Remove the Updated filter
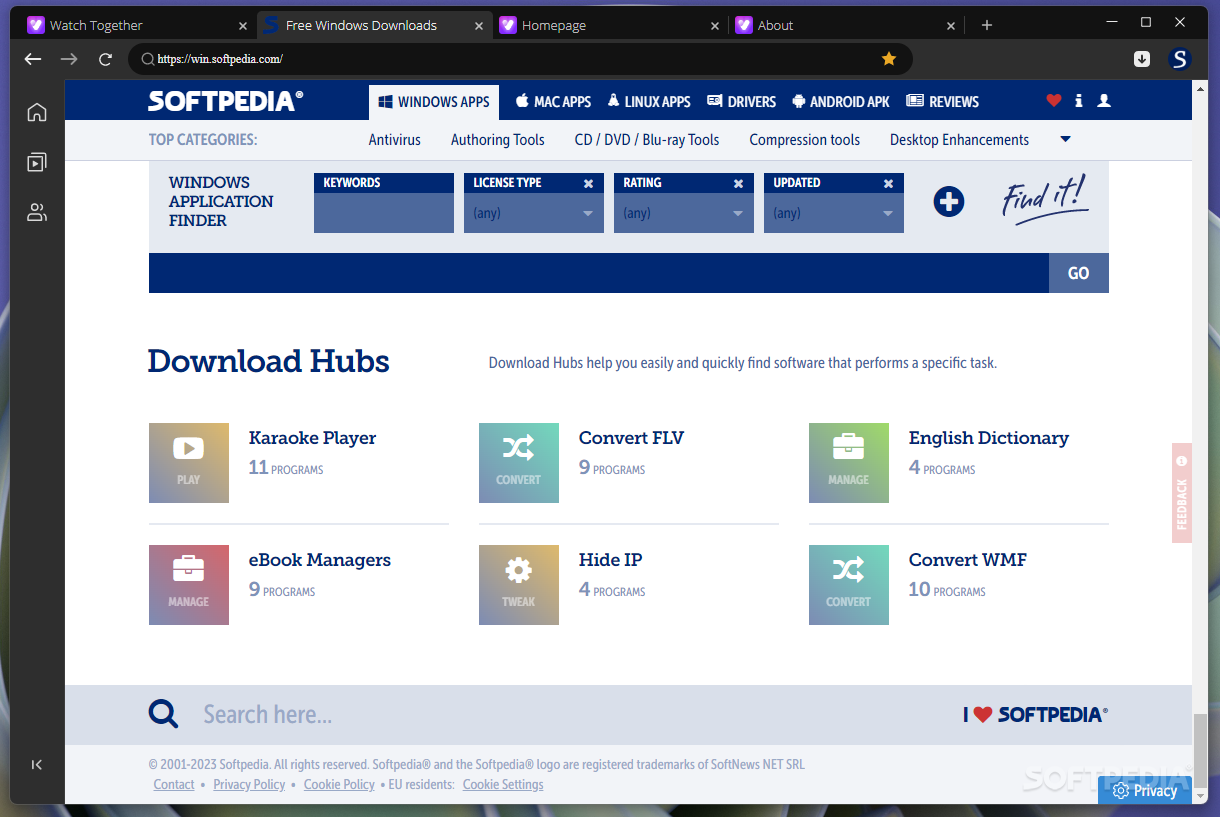This screenshot has height=817, width=1220. tap(888, 183)
